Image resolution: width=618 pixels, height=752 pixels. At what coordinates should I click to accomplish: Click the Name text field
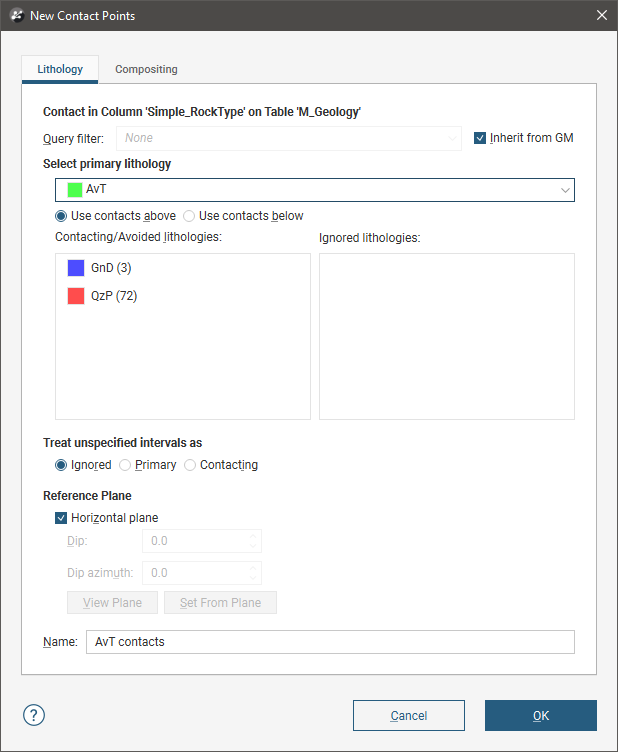330,642
